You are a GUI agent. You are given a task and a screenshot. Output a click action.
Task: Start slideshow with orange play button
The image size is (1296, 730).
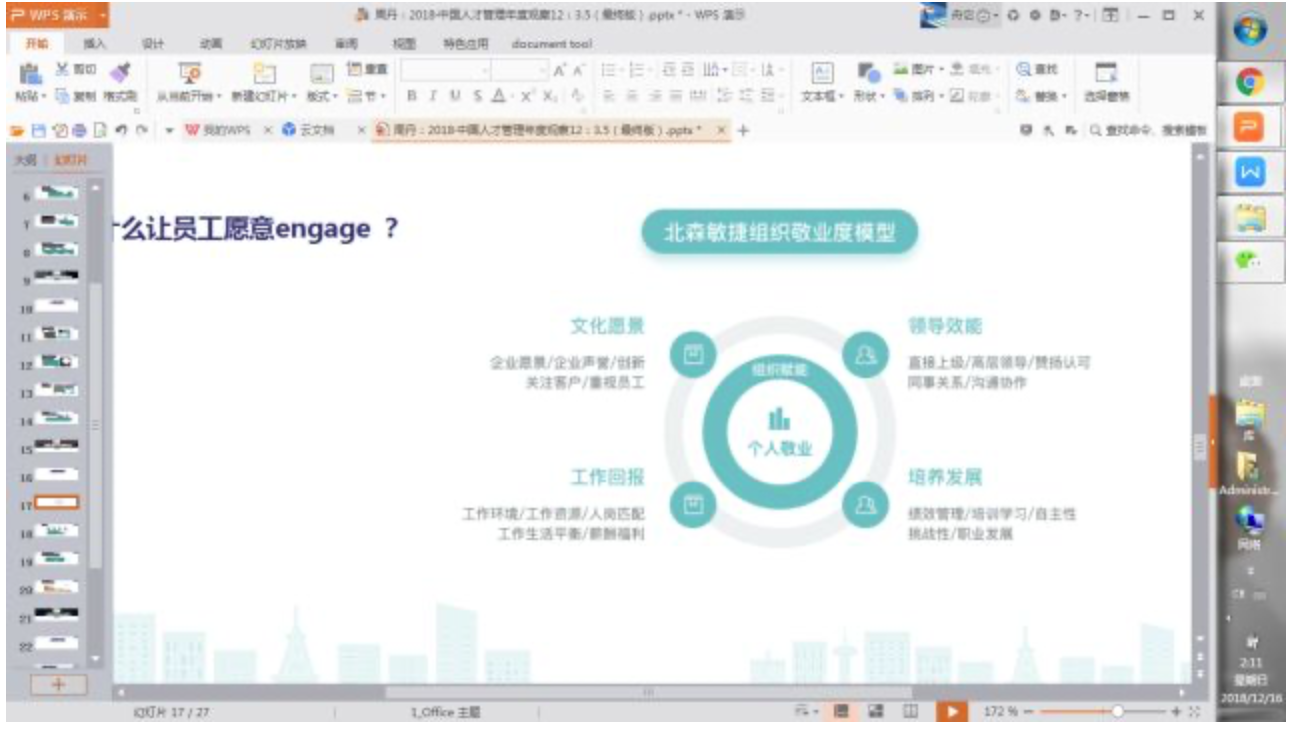click(951, 711)
